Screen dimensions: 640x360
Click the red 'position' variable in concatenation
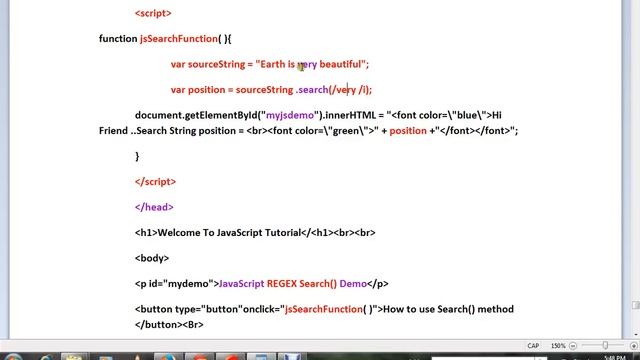click(408, 131)
